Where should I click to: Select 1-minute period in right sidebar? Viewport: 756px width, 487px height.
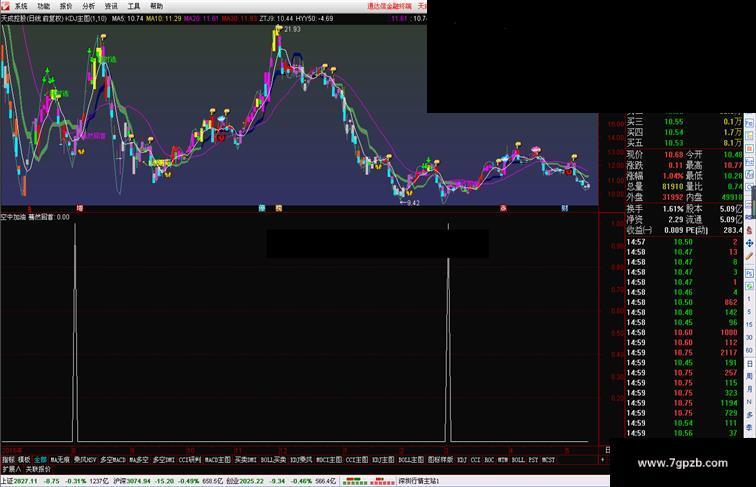(750, 299)
